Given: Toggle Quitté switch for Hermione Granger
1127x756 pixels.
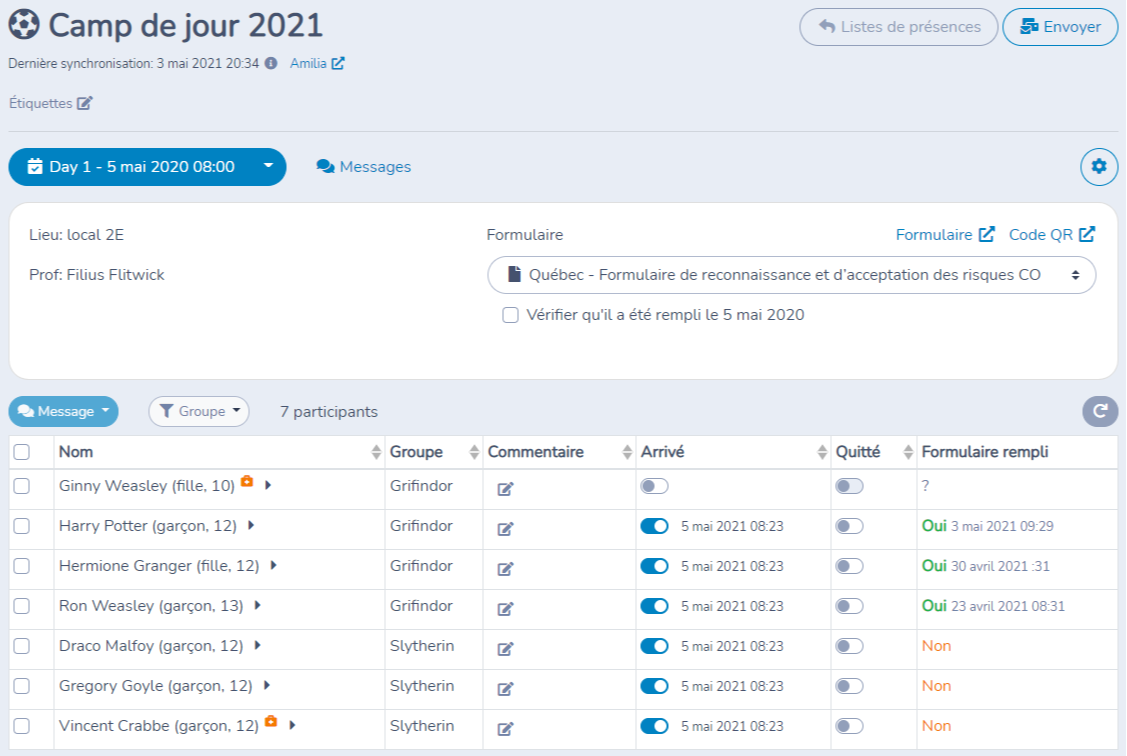Looking at the screenshot, I should tap(849, 566).
